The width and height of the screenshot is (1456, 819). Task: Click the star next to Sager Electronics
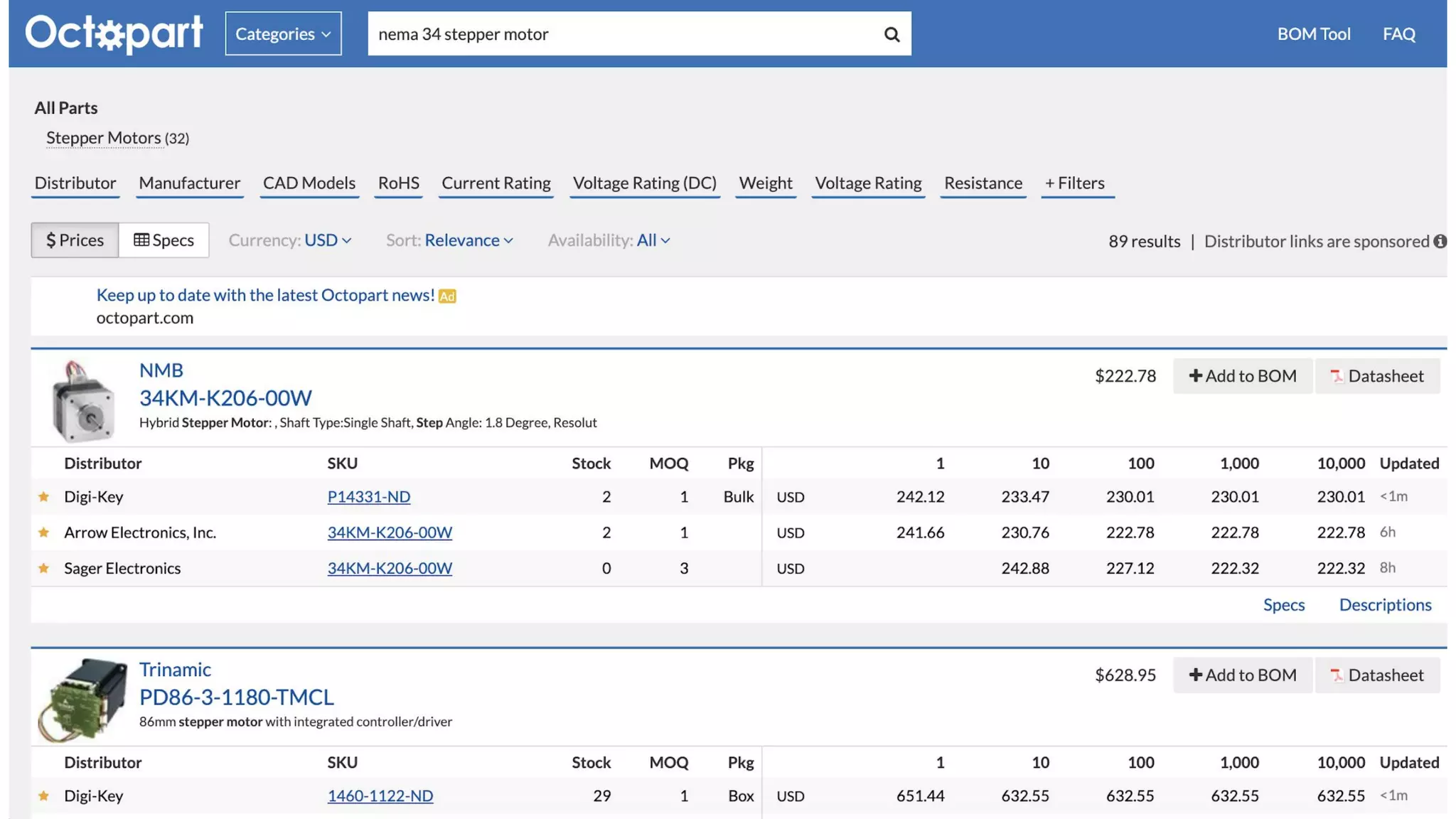[x=44, y=568]
